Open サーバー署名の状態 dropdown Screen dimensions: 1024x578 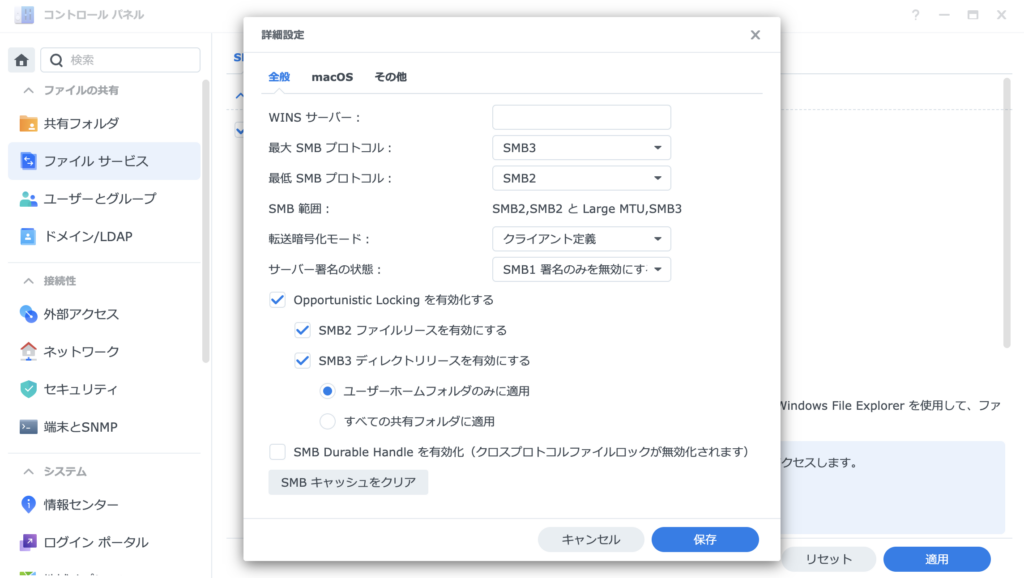581,269
